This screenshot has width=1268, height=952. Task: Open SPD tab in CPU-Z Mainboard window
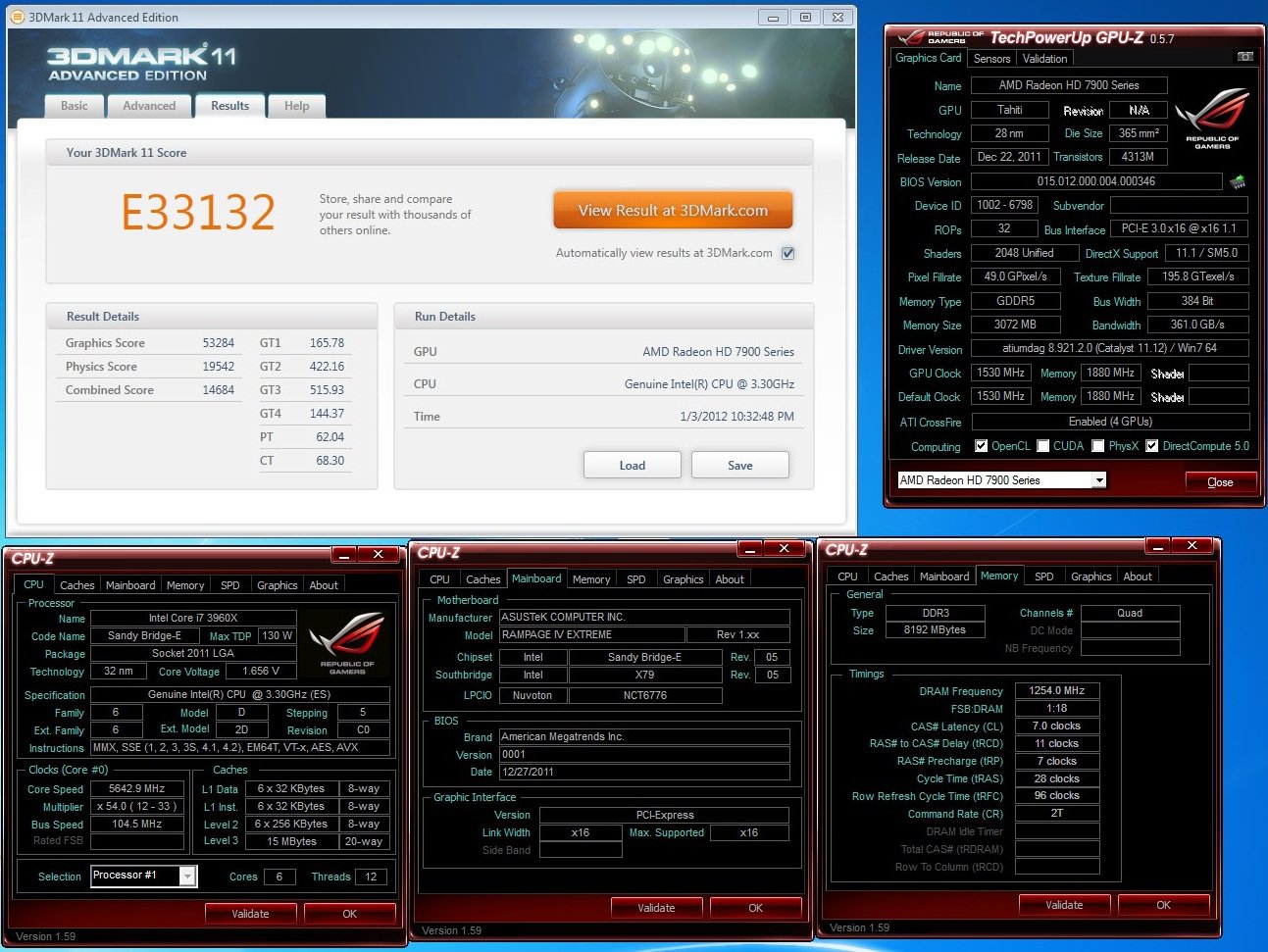click(x=636, y=579)
